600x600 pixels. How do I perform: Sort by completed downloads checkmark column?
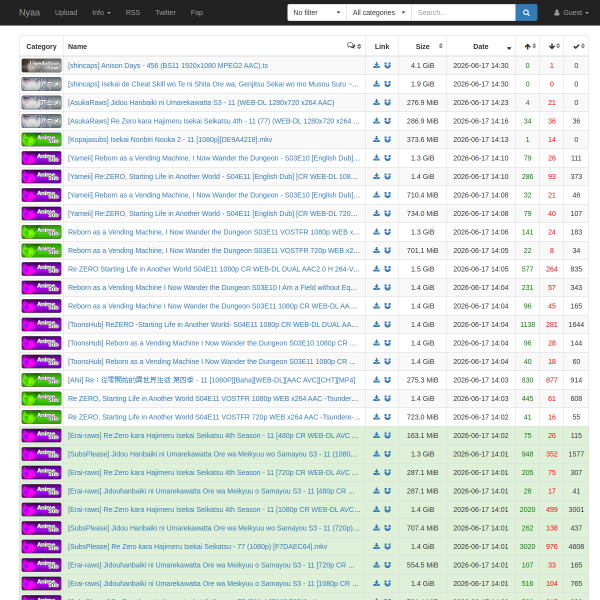tap(576, 46)
